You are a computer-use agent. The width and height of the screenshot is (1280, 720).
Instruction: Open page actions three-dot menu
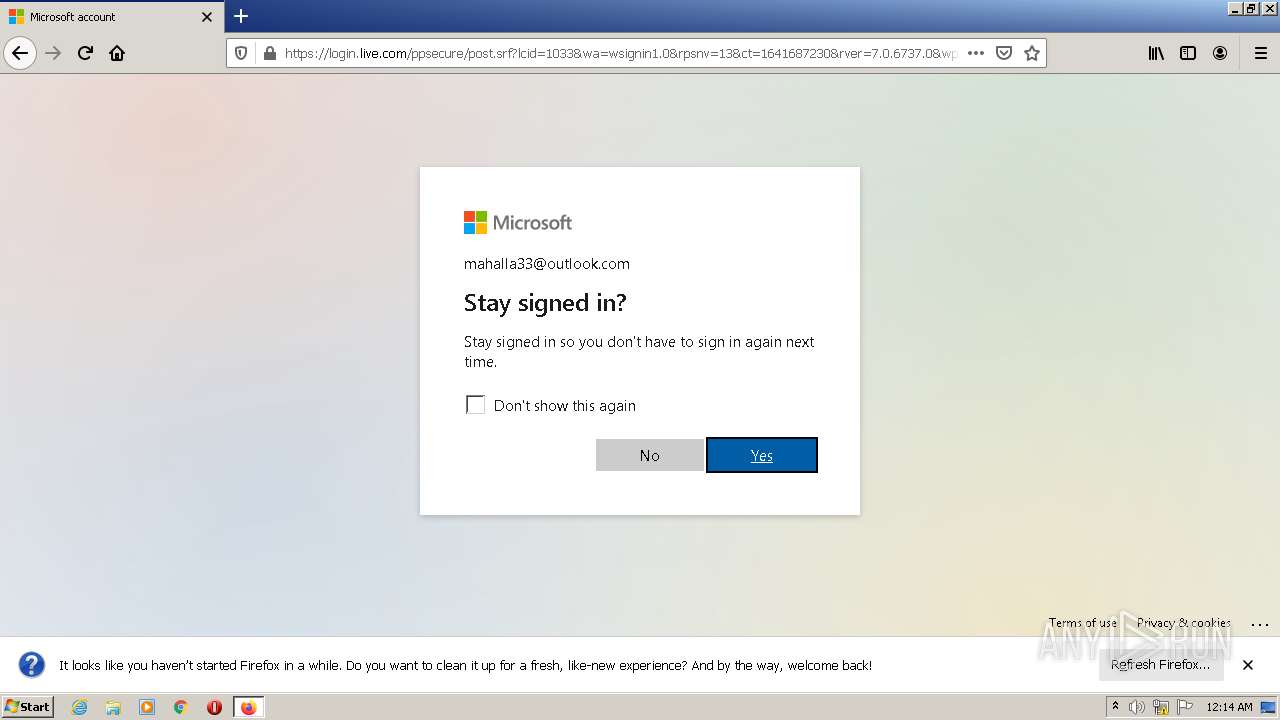coord(976,53)
